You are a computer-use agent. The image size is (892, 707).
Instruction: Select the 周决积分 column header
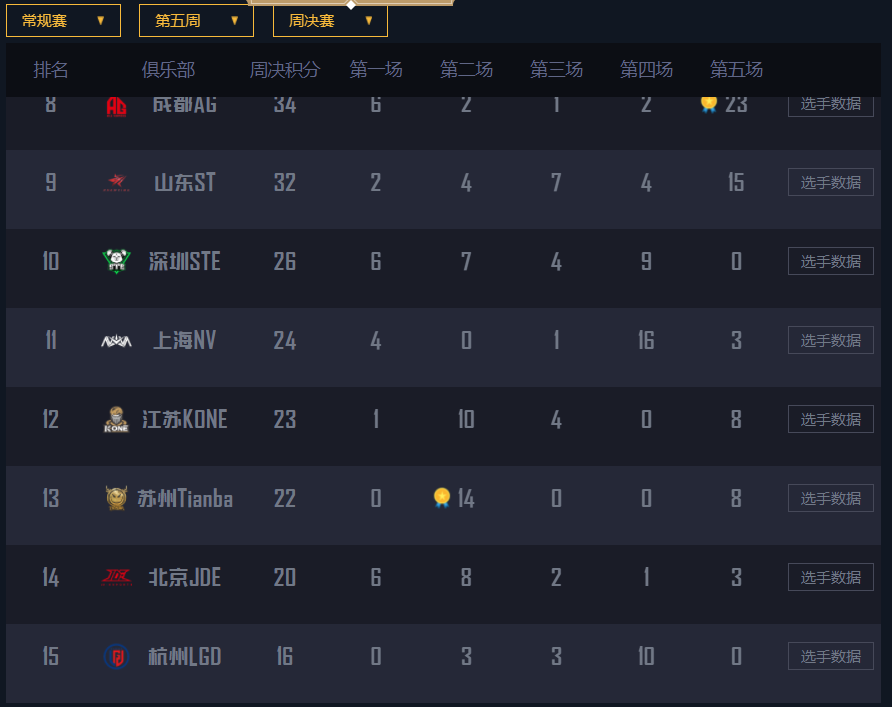click(x=285, y=70)
